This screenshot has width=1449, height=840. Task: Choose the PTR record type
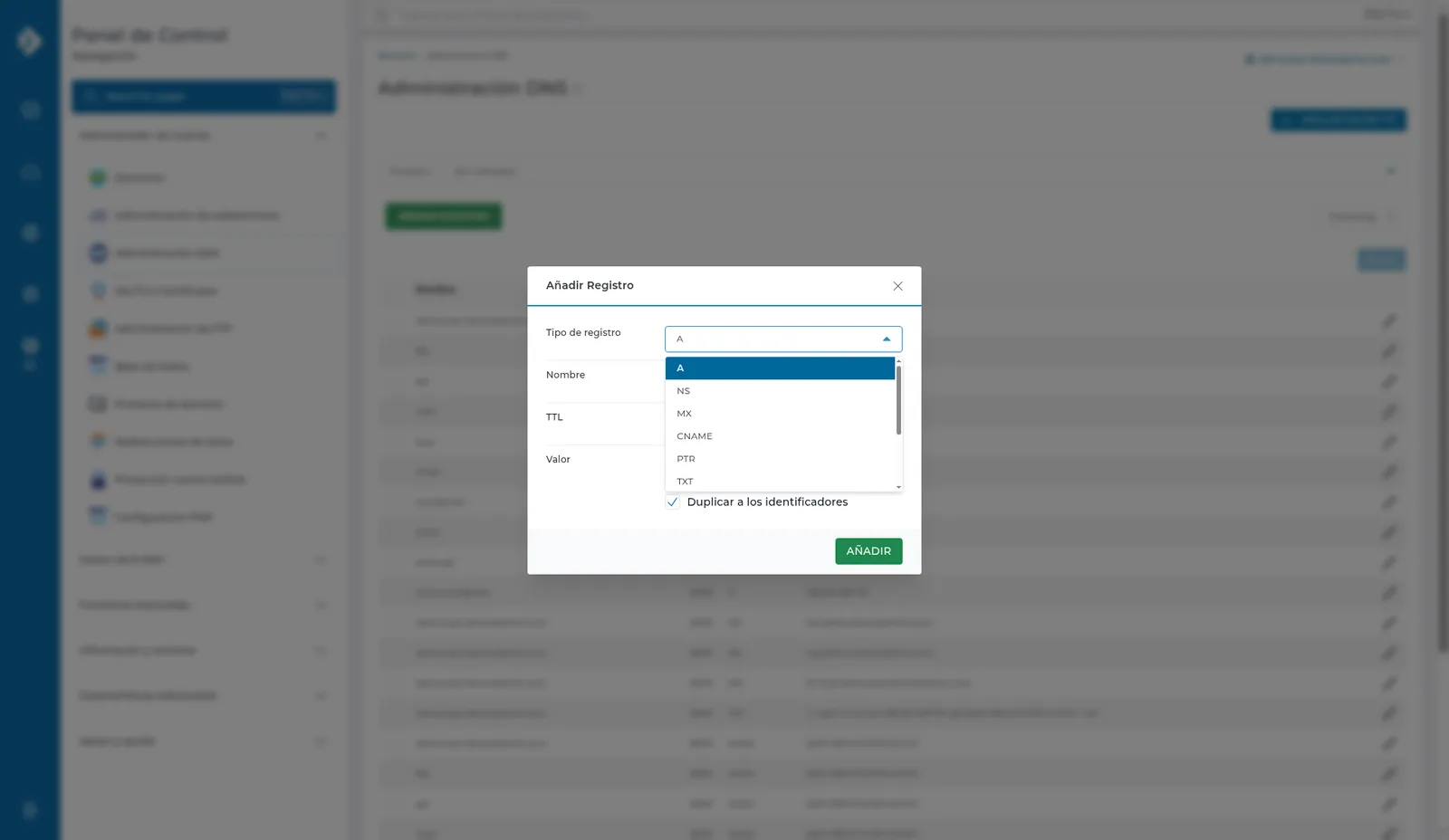780,459
